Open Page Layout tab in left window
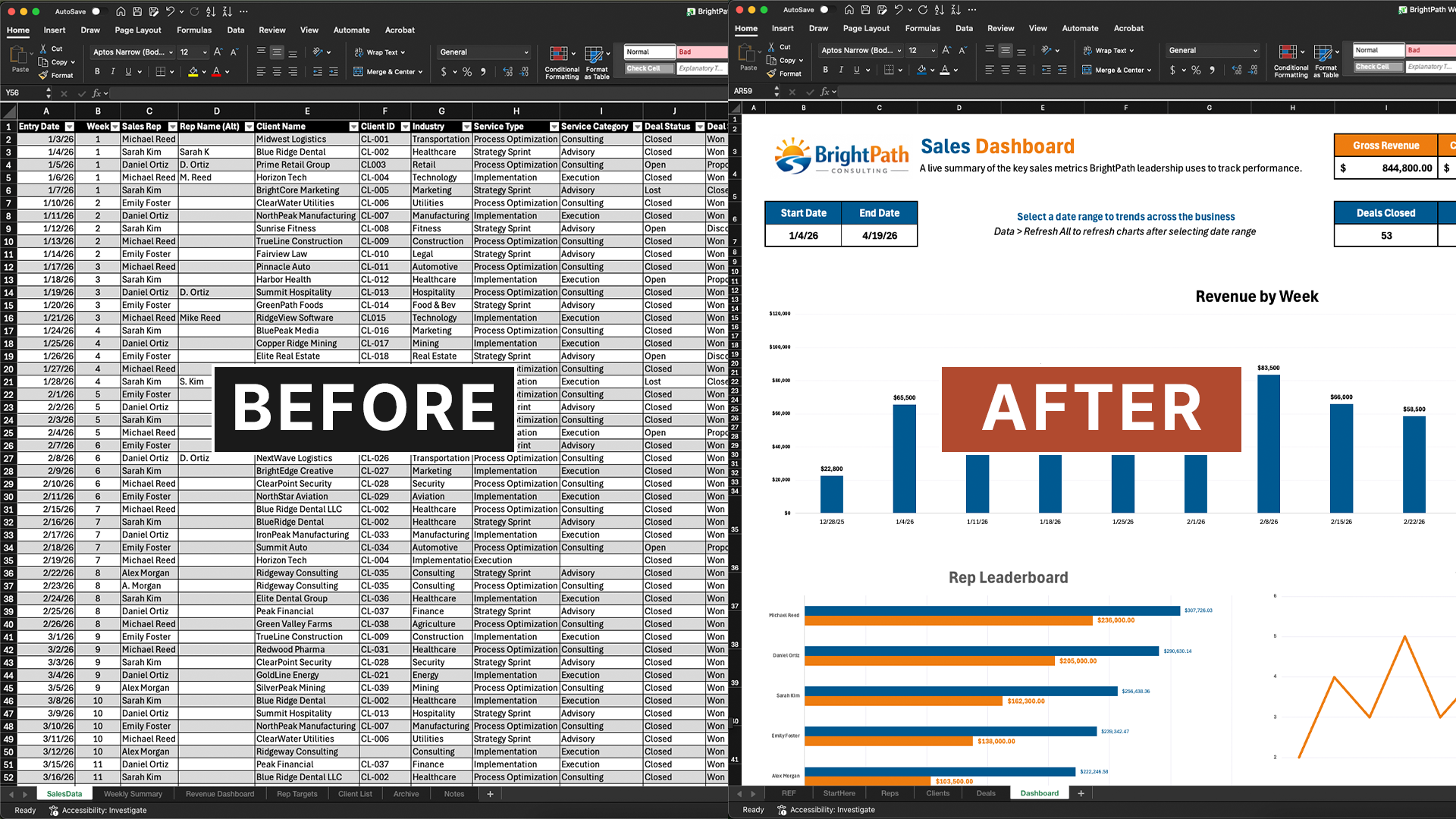1456x819 pixels. (138, 30)
